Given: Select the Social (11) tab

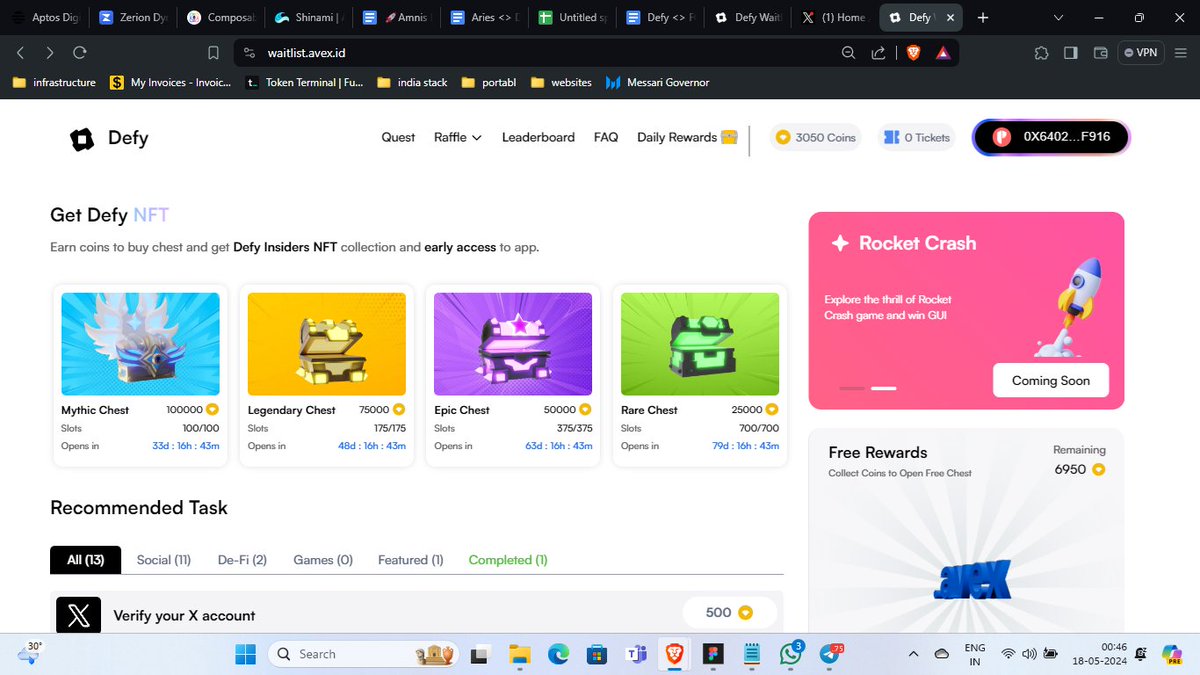Looking at the screenshot, I should pyautogui.click(x=164, y=560).
